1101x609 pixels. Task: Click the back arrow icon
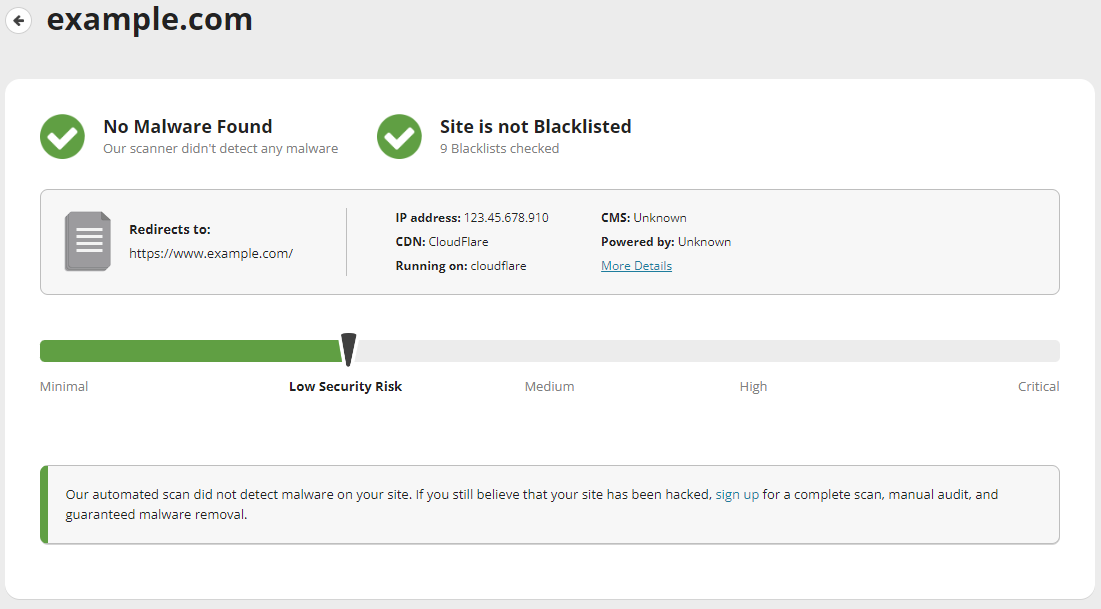(x=18, y=20)
